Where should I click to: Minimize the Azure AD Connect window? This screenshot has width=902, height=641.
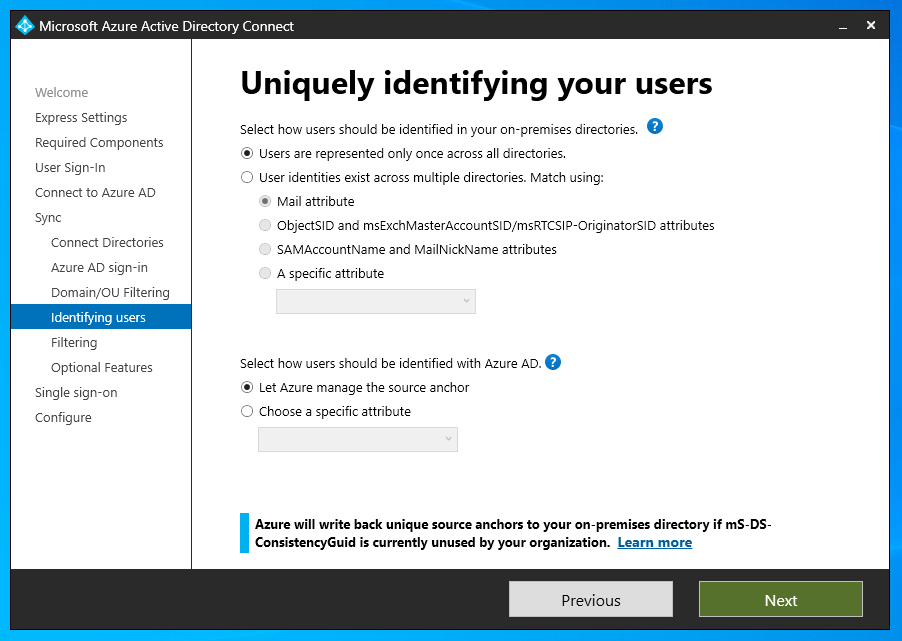[843, 26]
